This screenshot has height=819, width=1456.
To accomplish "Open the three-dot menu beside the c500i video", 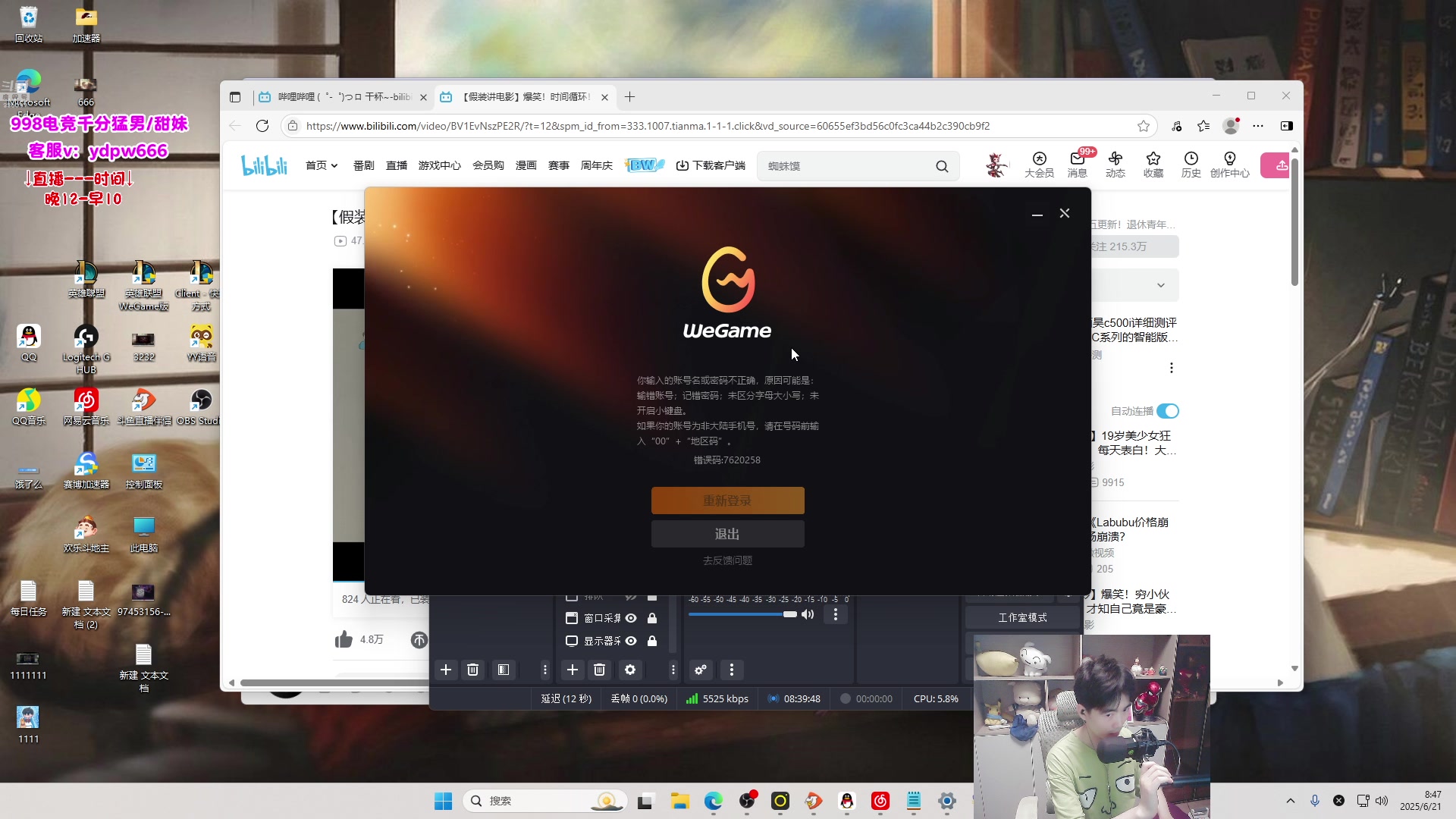I will point(1172,368).
